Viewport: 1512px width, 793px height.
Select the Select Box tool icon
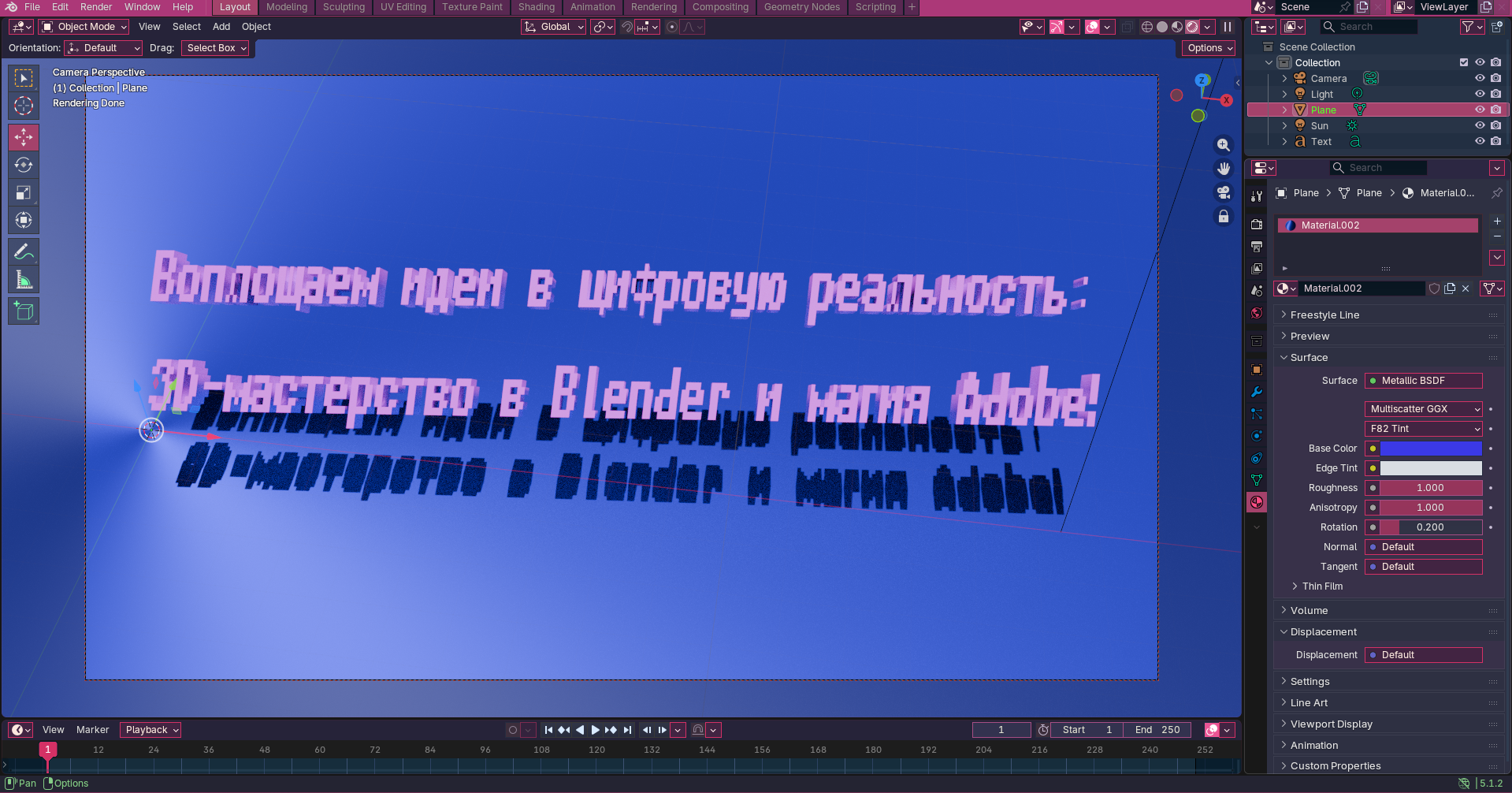[24, 78]
